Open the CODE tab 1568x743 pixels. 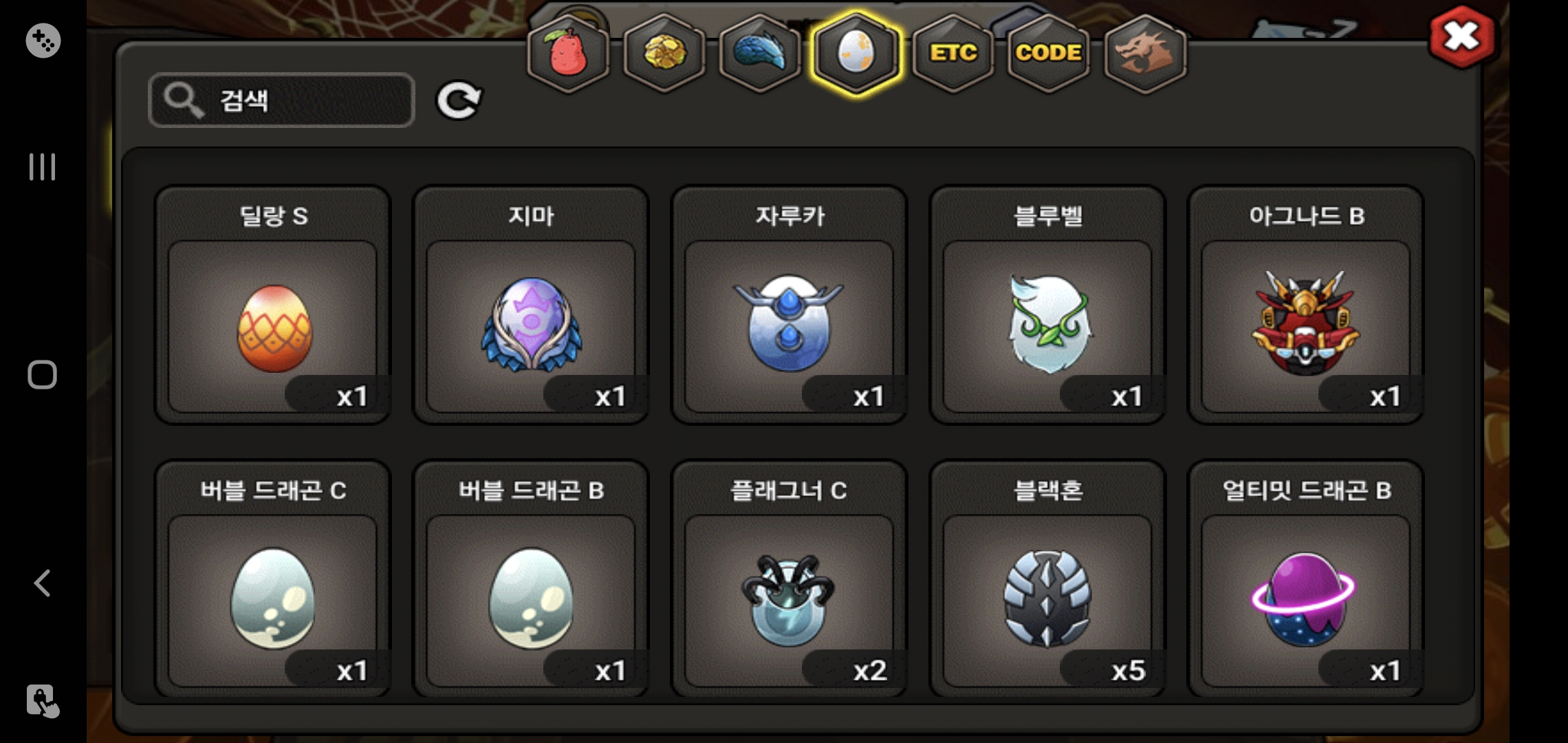tap(1049, 53)
